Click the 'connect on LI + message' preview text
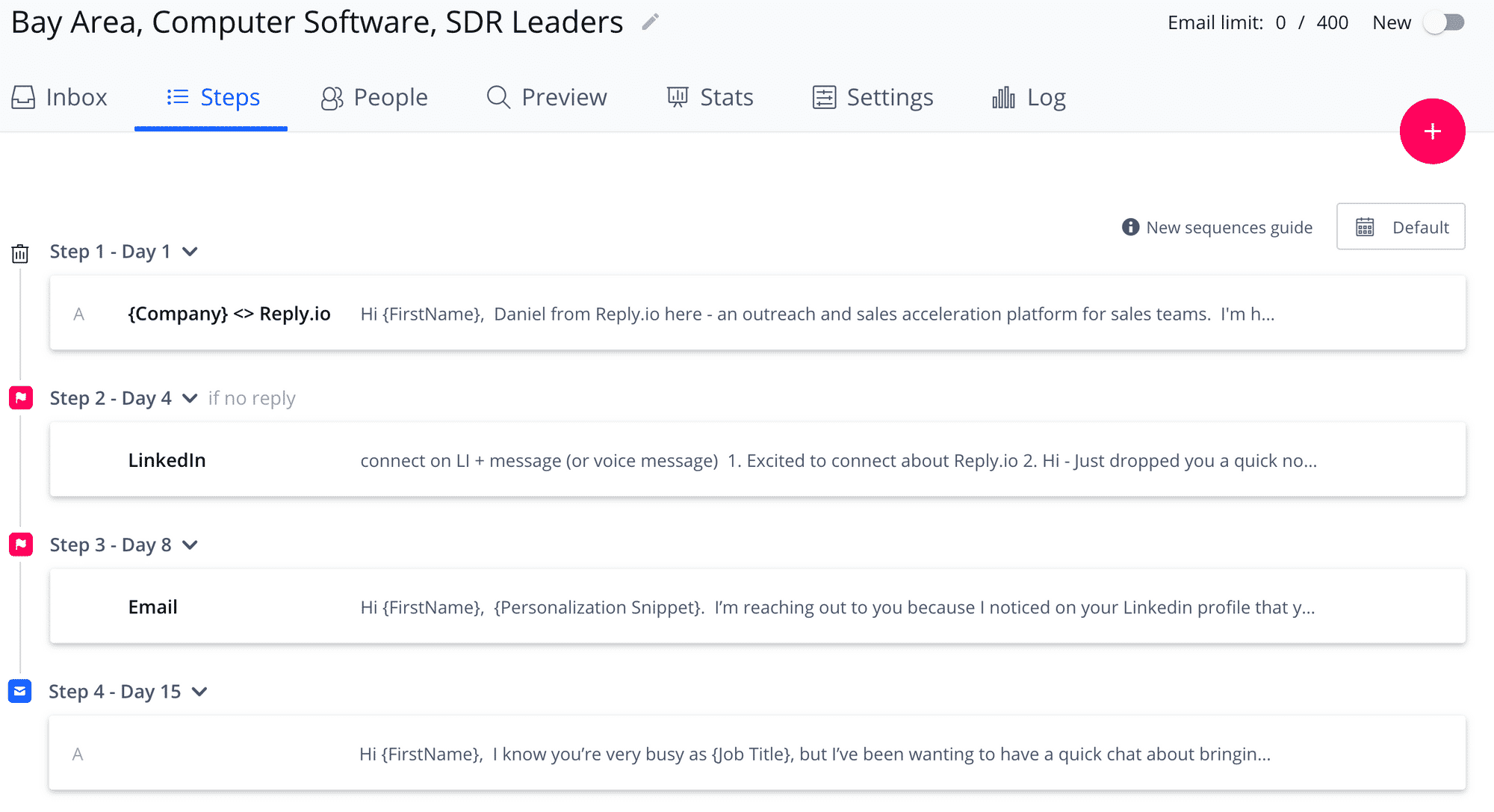This screenshot has height=812, width=1494. pos(838,460)
